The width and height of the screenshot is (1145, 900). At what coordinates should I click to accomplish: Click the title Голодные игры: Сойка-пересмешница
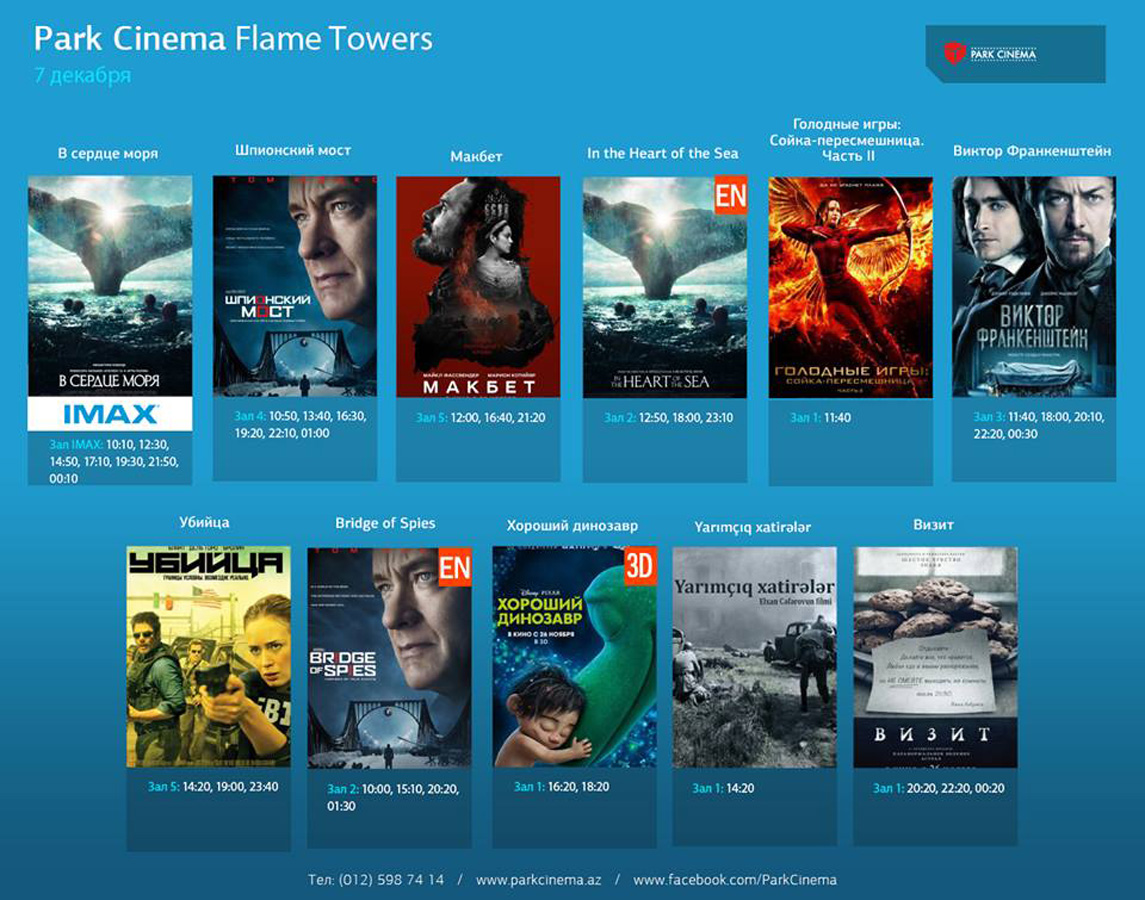[x=846, y=140]
